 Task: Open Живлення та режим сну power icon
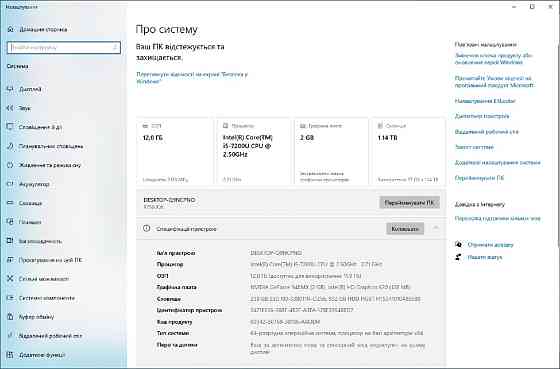[x=10, y=165]
